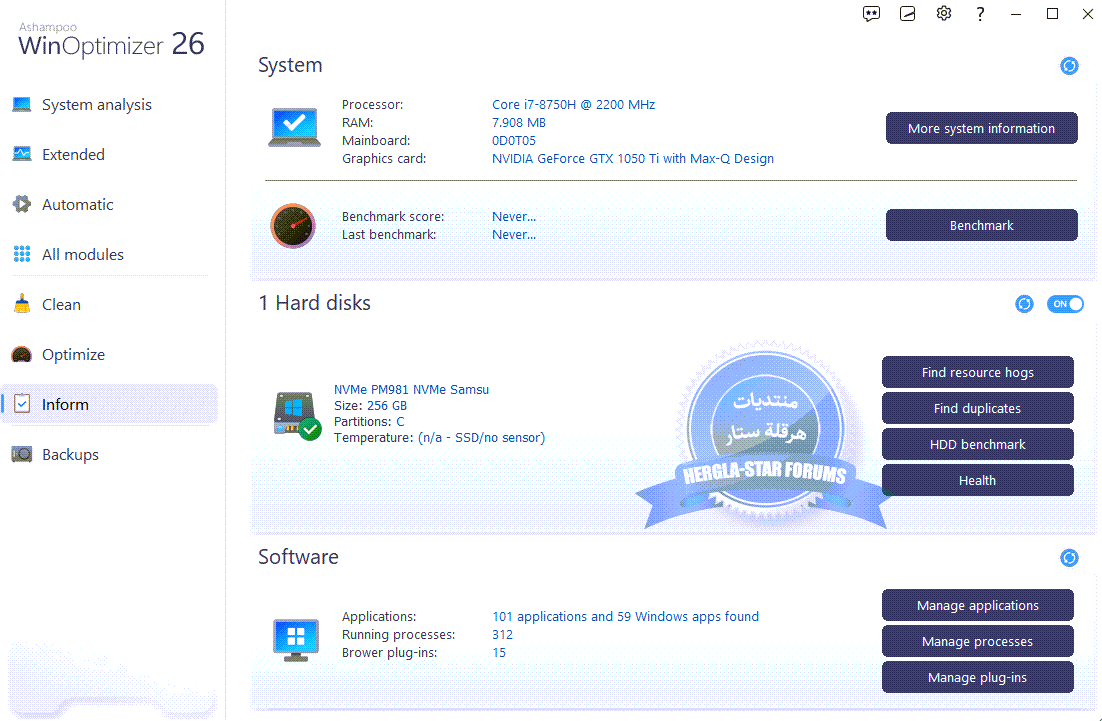Click the 0D0T05 mainboard value
The image size is (1102, 721).
click(514, 141)
